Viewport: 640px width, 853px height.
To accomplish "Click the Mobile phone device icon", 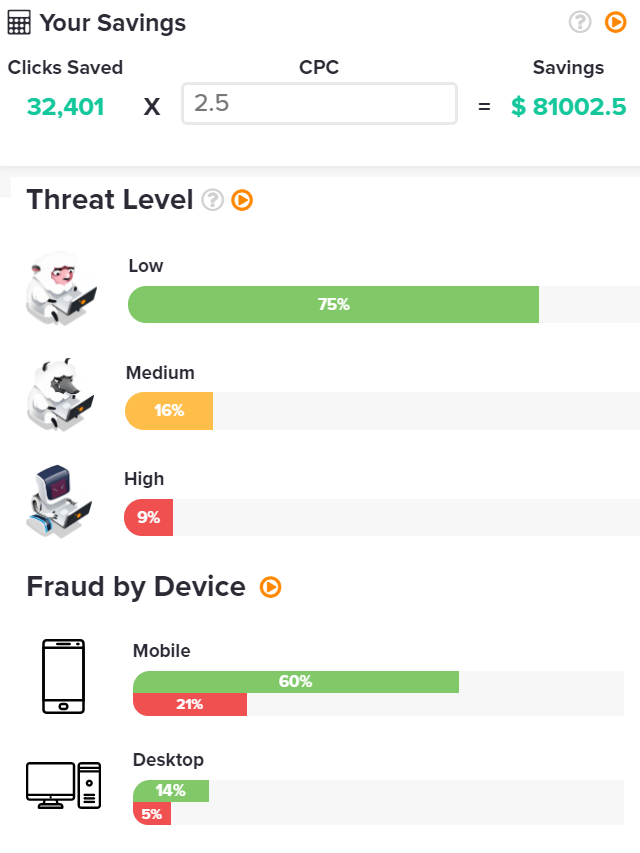I will pyautogui.click(x=64, y=676).
